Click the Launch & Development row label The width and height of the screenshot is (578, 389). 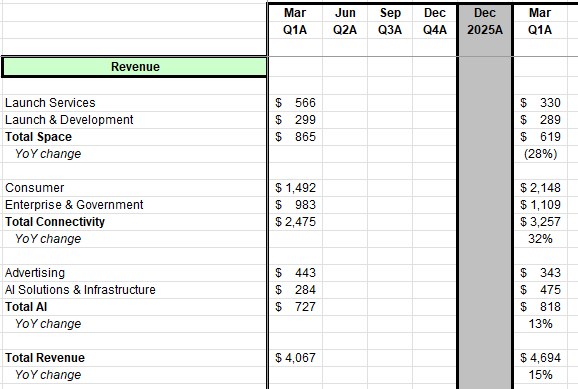[x=69, y=119]
